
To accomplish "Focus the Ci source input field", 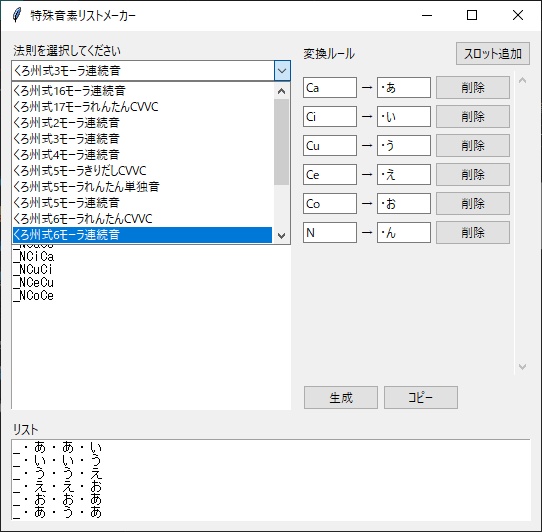I will [330, 116].
